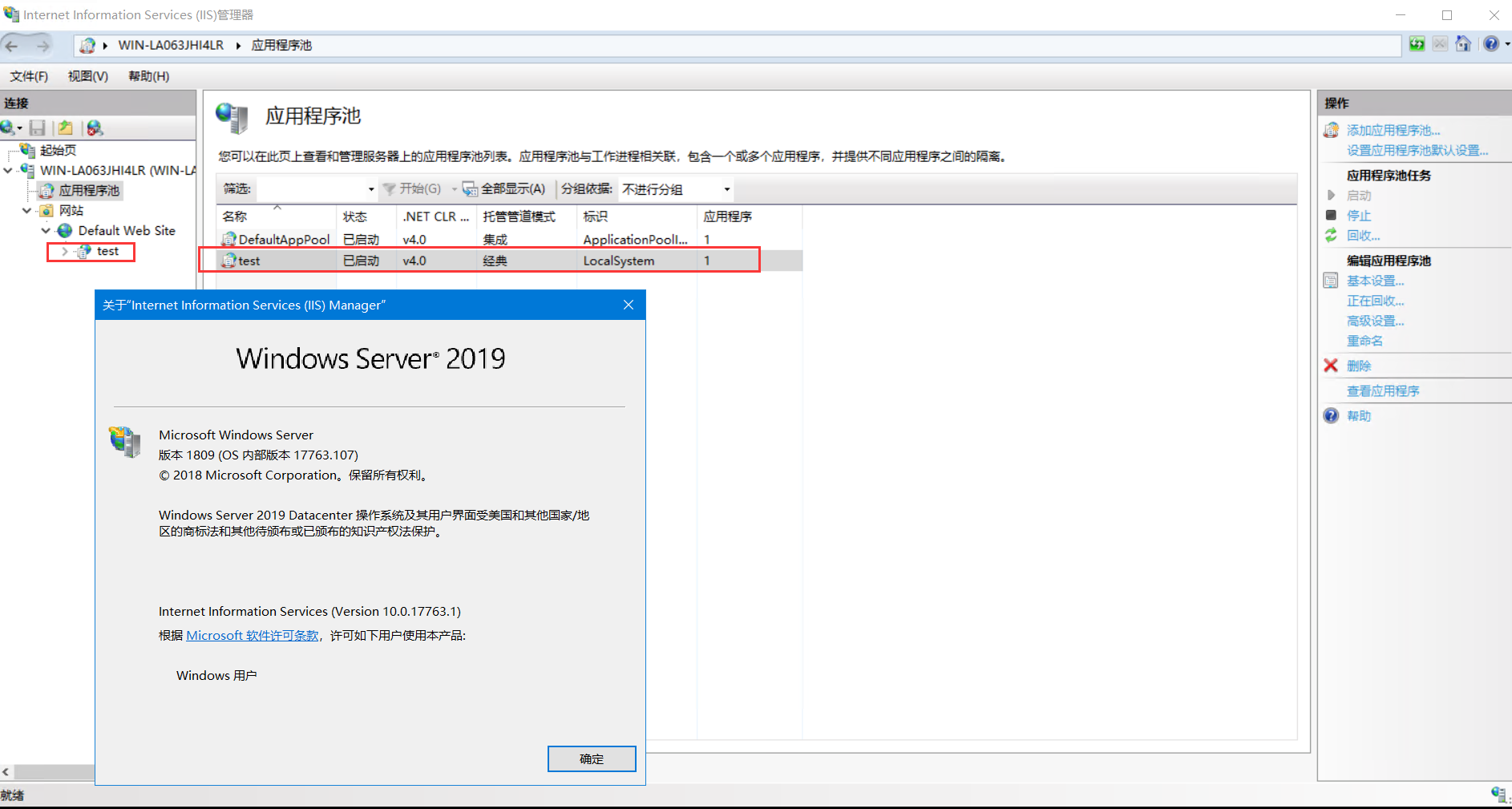Viewport: 1512px width, 809px height.
Task: Click 确定 in the About dialog
Action: [x=592, y=758]
